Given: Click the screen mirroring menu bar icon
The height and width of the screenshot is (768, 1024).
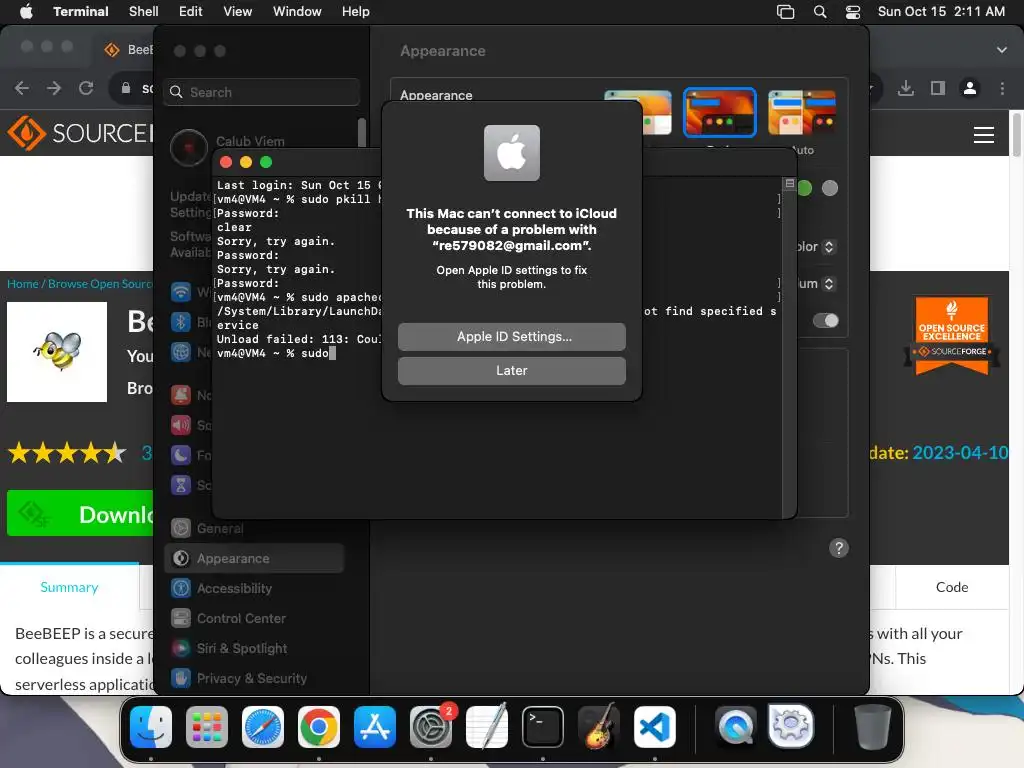Looking at the screenshot, I should (x=786, y=11).
